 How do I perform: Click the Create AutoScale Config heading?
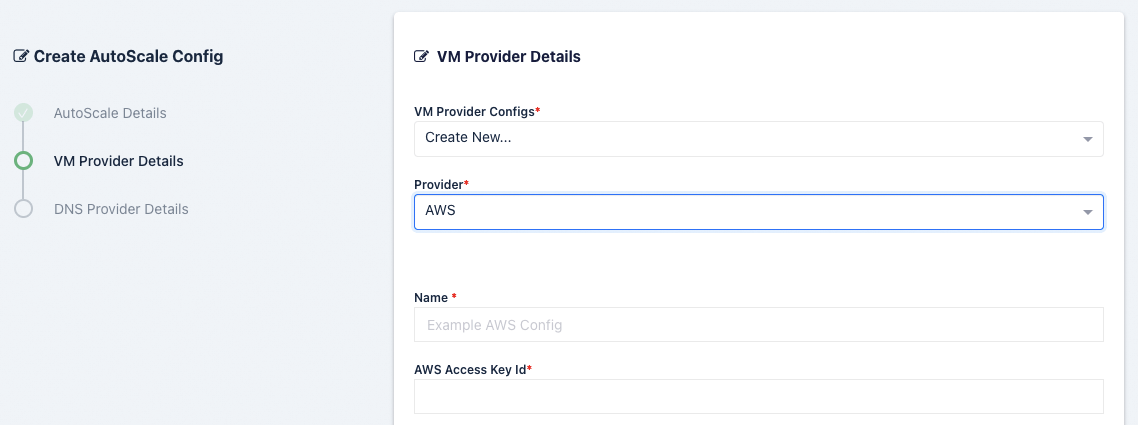coord(128,57)
